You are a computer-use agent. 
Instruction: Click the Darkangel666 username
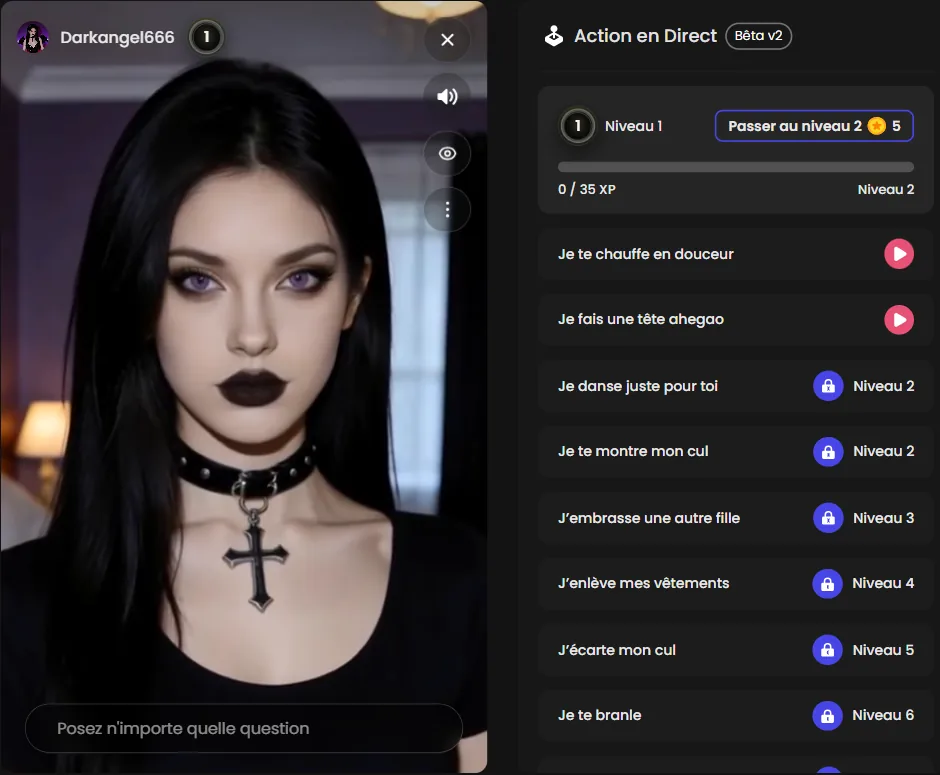pos(118,37)
